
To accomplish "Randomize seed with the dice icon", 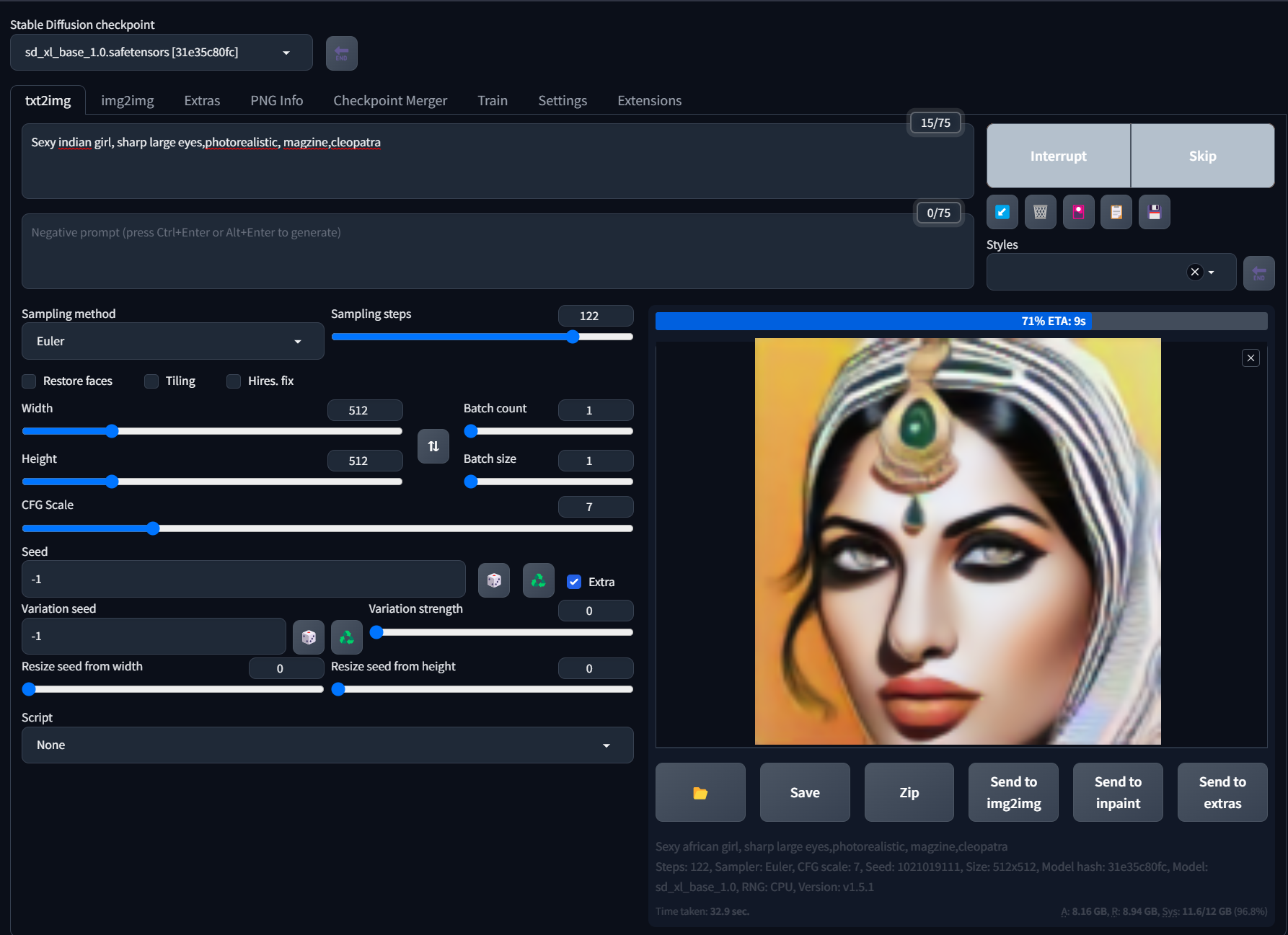I will [x=494, y=580].
